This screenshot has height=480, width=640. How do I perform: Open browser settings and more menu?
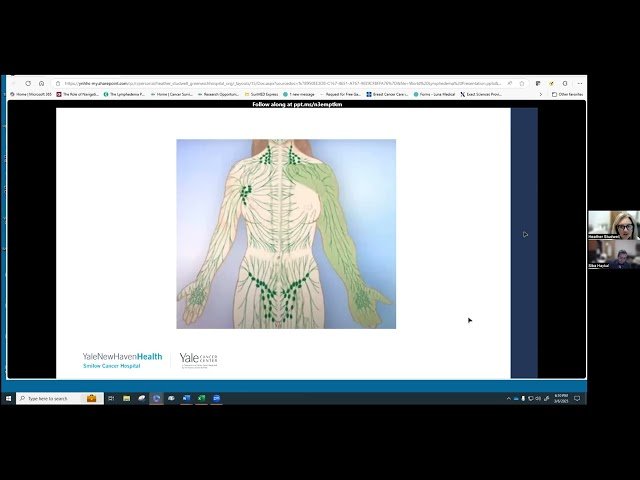[x=580, y=83]
